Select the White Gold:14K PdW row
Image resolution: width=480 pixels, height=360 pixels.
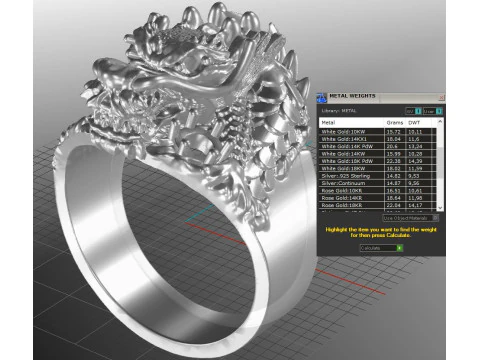tap(377, 146)
